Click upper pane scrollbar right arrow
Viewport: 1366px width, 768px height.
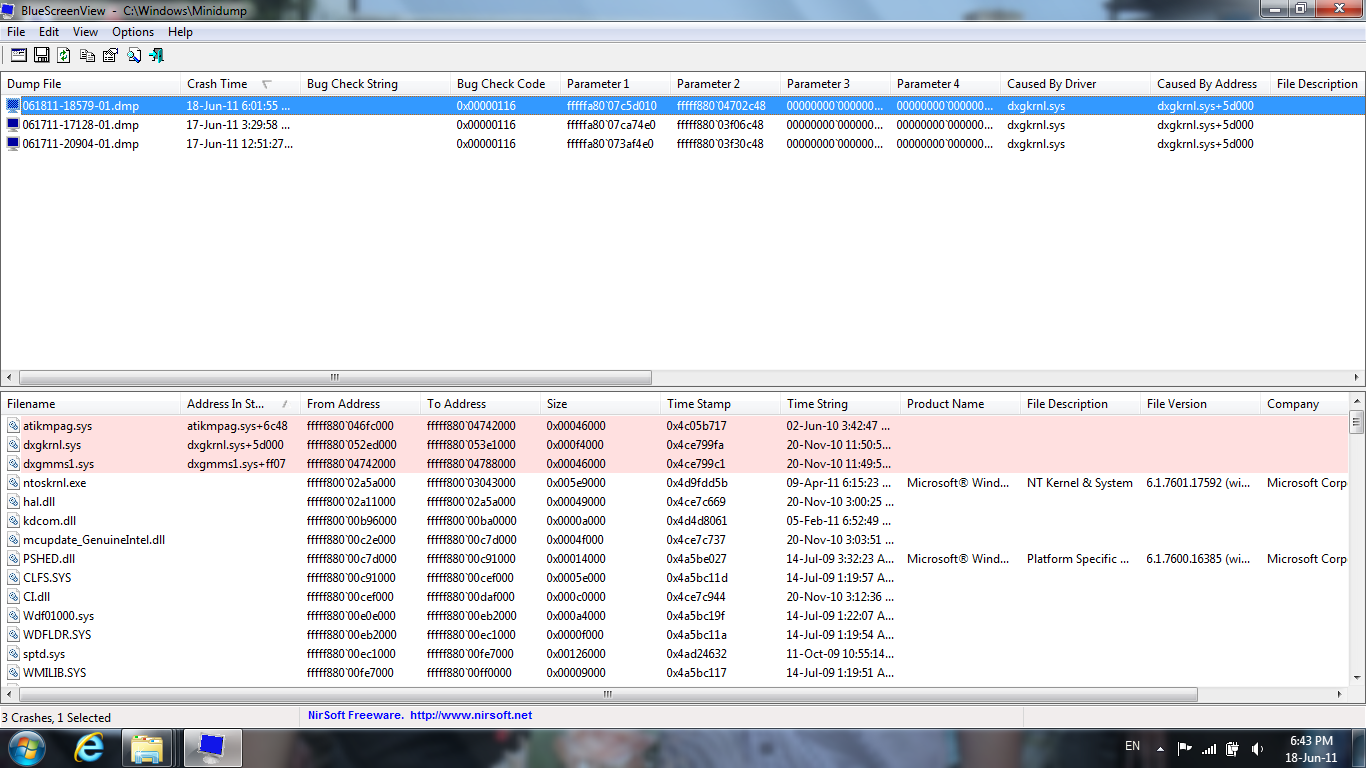point(1356,378)
